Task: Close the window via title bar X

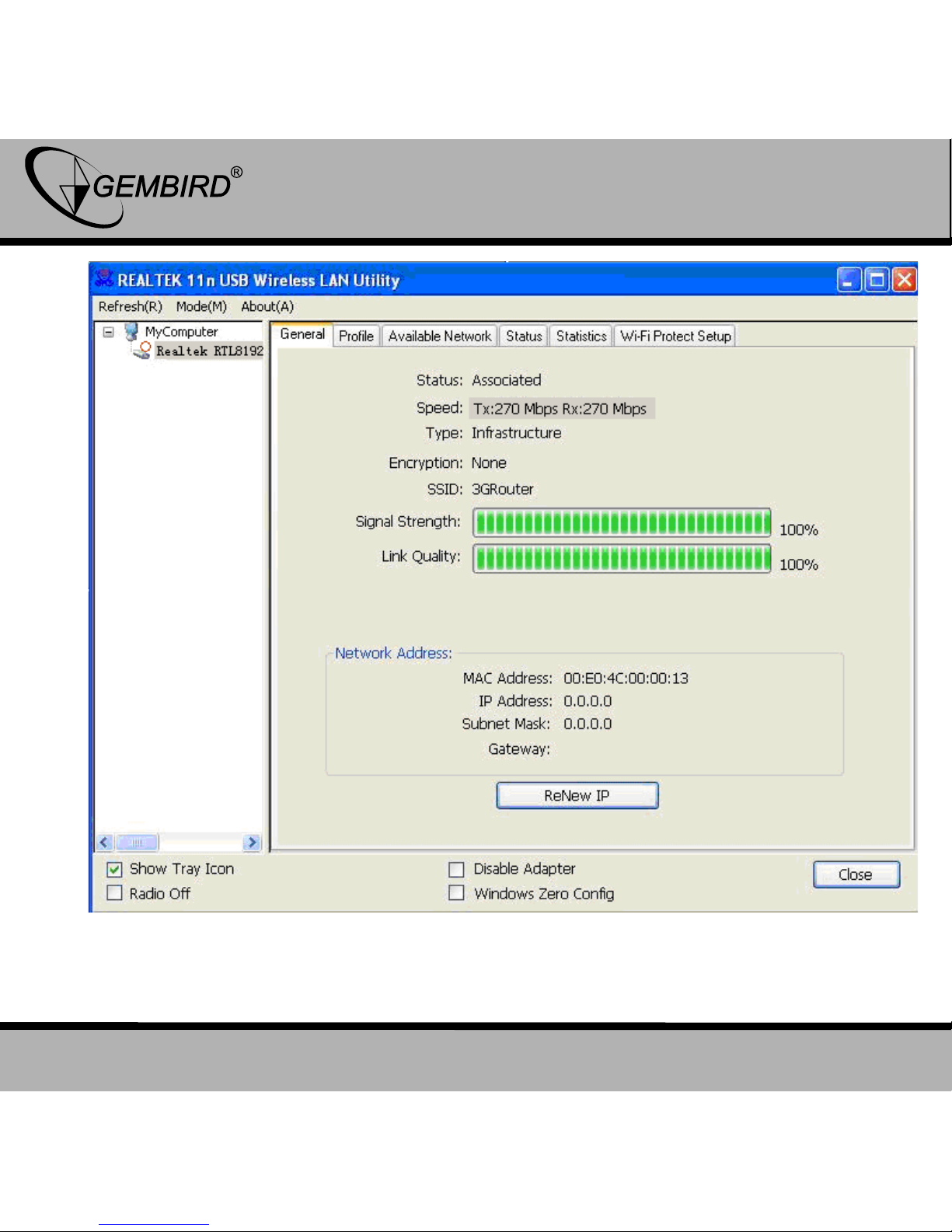Action: click(904, 280)
